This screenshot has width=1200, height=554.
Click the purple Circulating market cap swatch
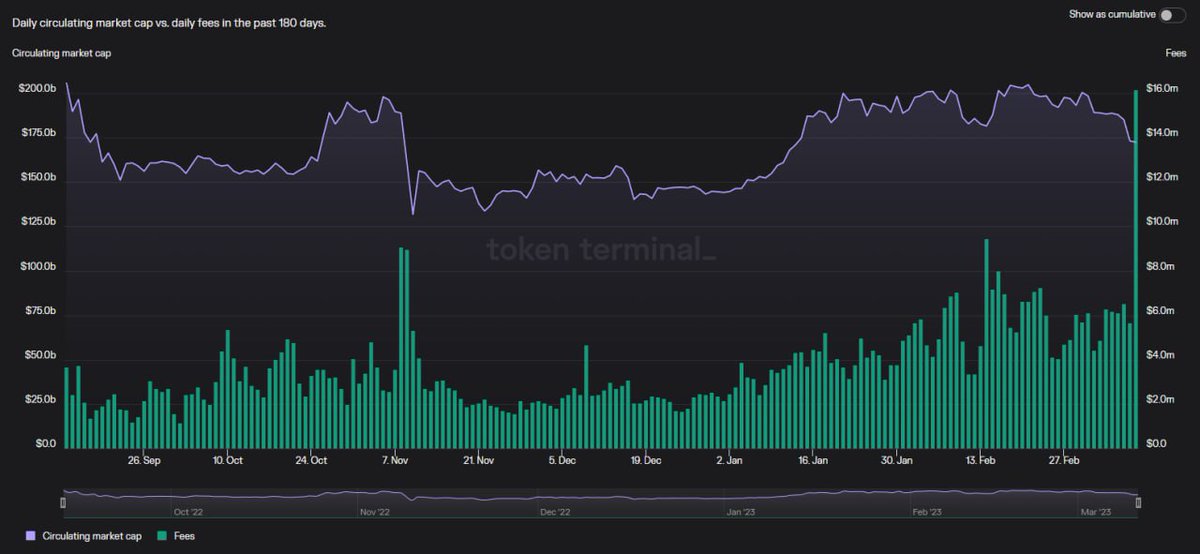click(x=30, y=536)
